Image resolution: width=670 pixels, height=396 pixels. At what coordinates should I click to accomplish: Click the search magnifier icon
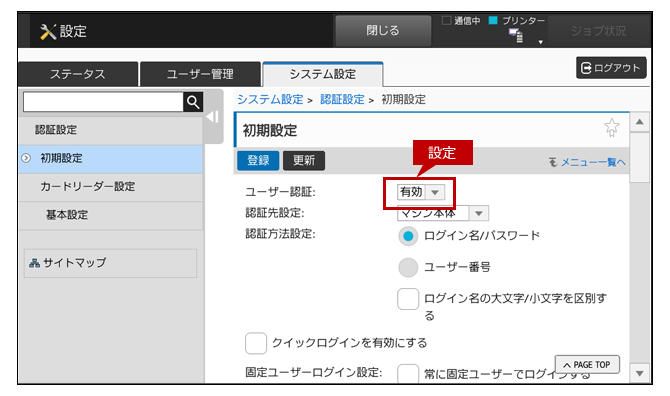tap(193, 102)
